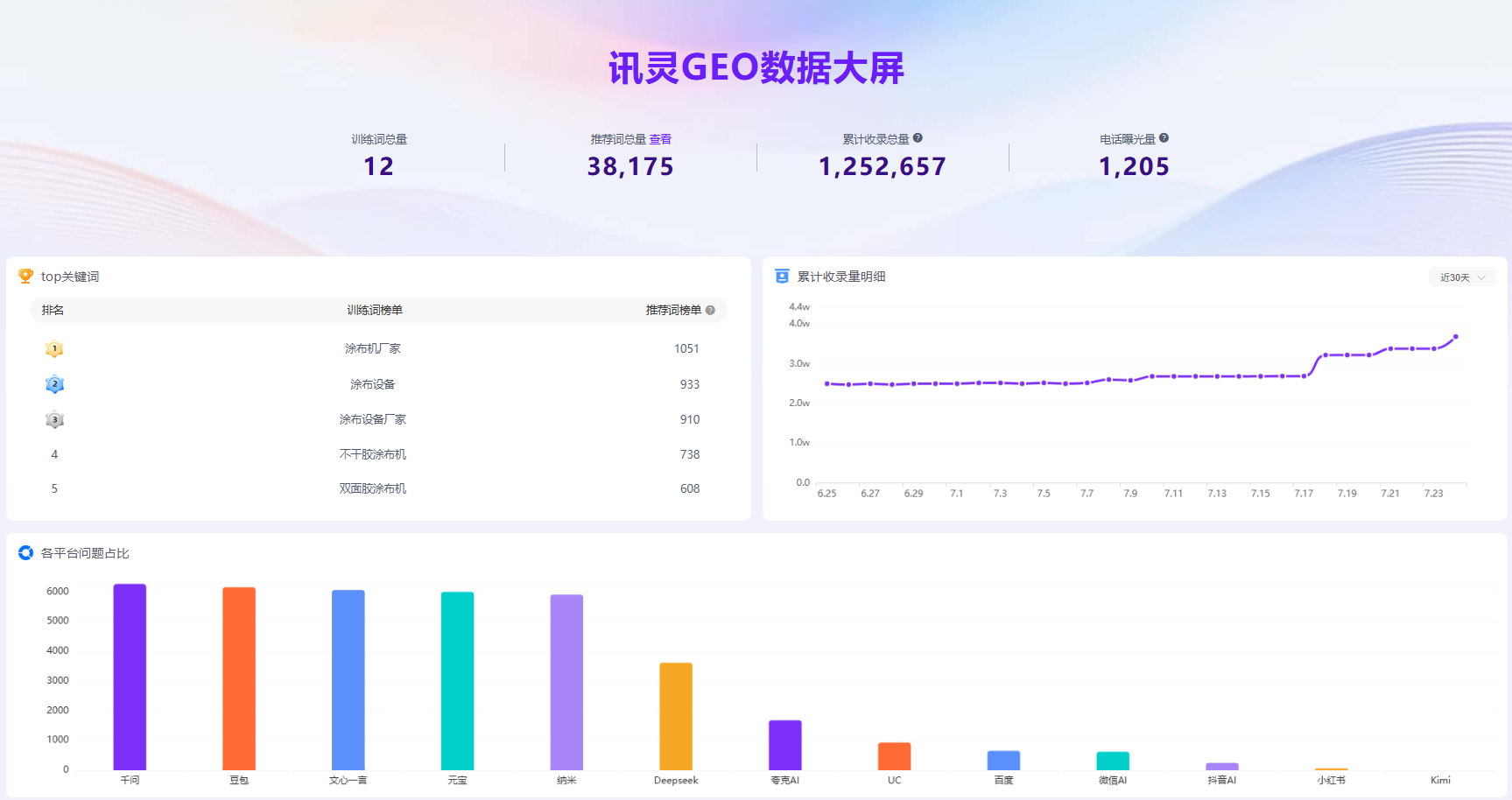Click the value 738 in 推荐词榜单
This screenshot has width=1512, height=800.
click(x=690, y=454)
